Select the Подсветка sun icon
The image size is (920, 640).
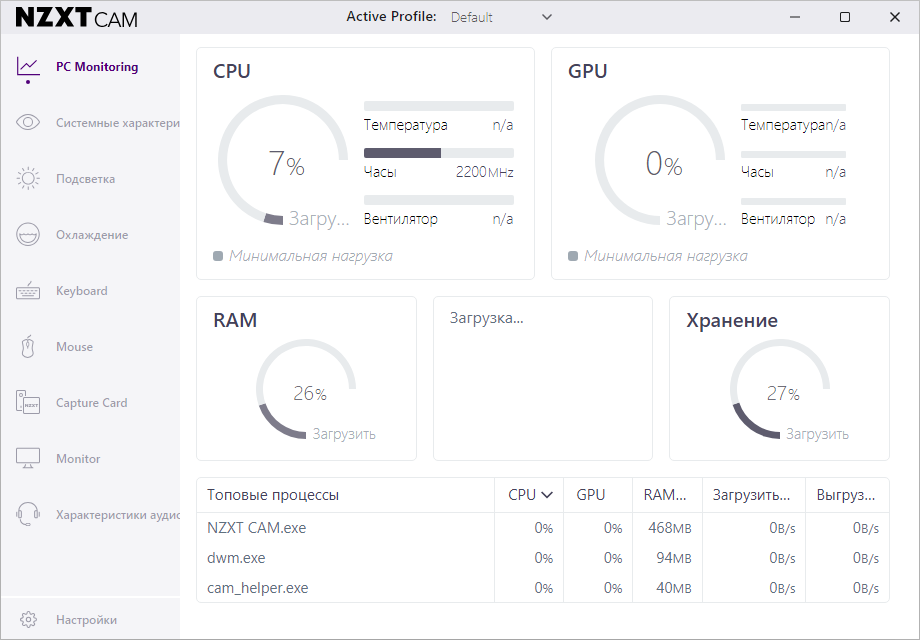click(28, 179)
